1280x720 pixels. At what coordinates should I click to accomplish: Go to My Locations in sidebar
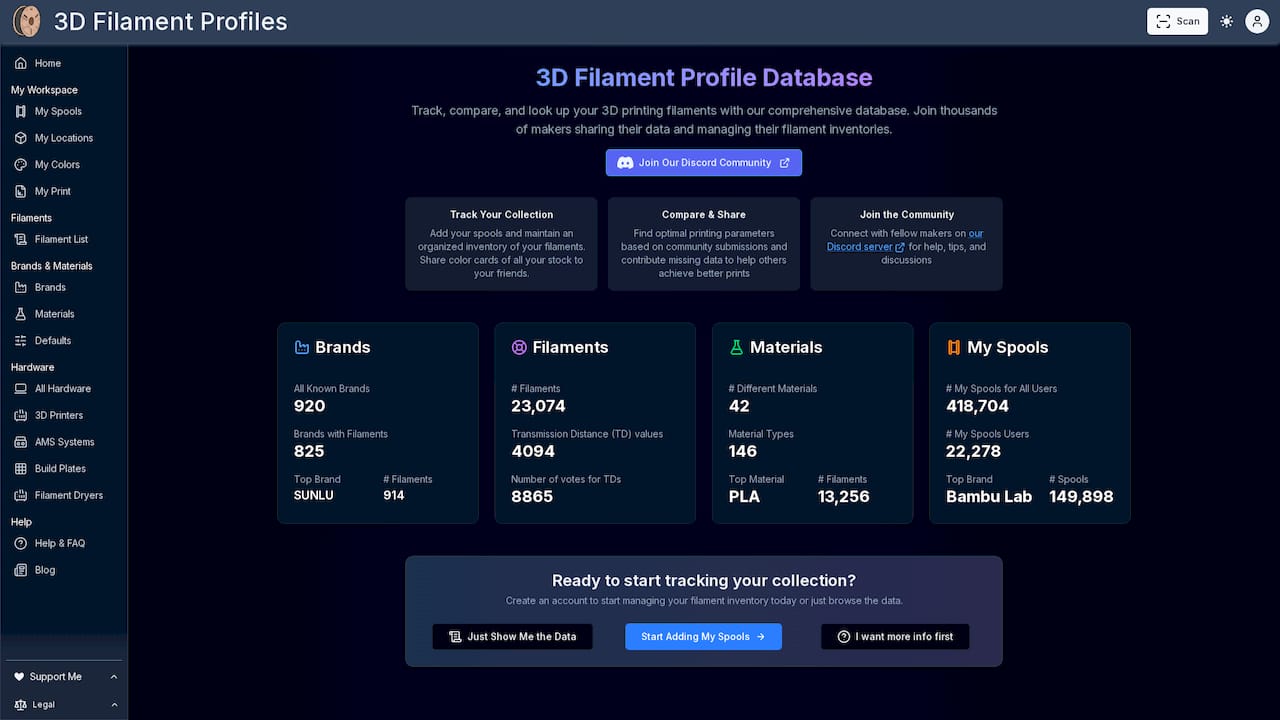tap(64, 138)
